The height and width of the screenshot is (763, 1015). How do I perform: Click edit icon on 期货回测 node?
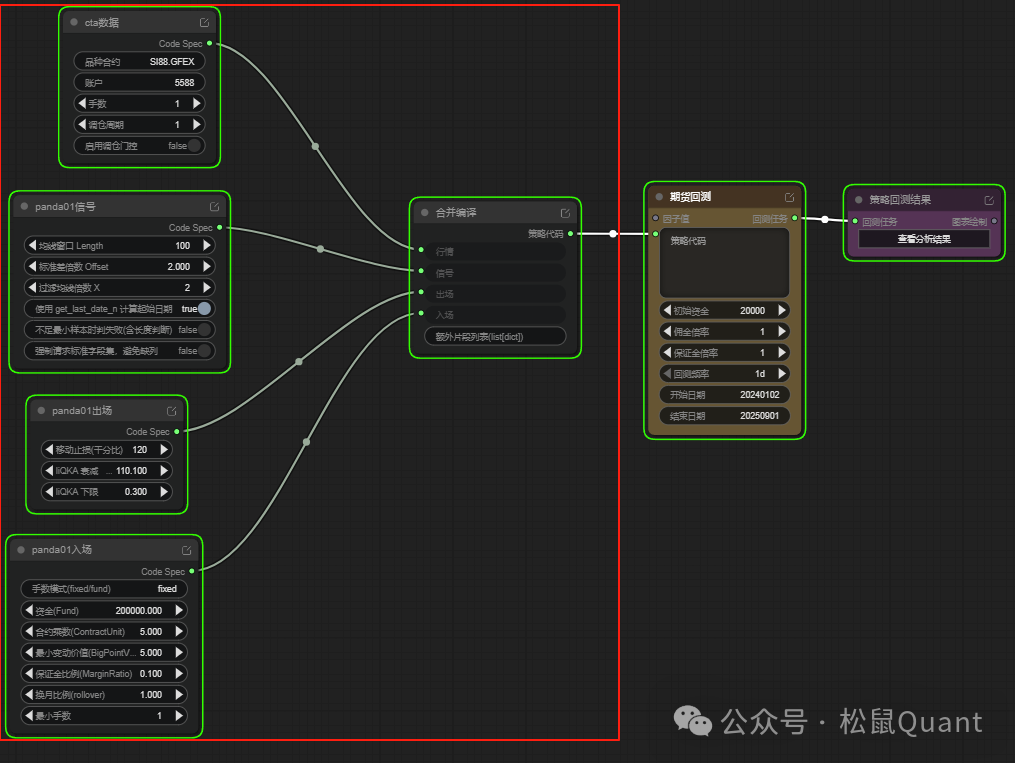tap(789, 197)
